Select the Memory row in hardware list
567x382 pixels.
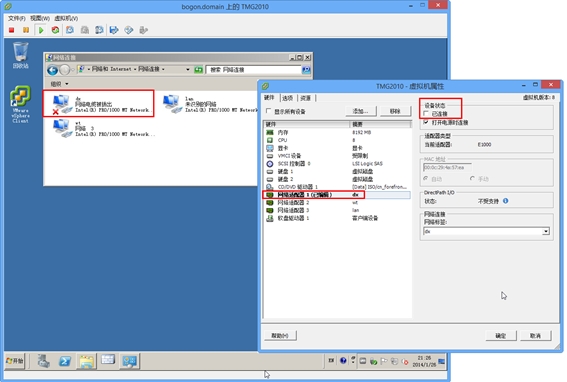tap(337, 132)
